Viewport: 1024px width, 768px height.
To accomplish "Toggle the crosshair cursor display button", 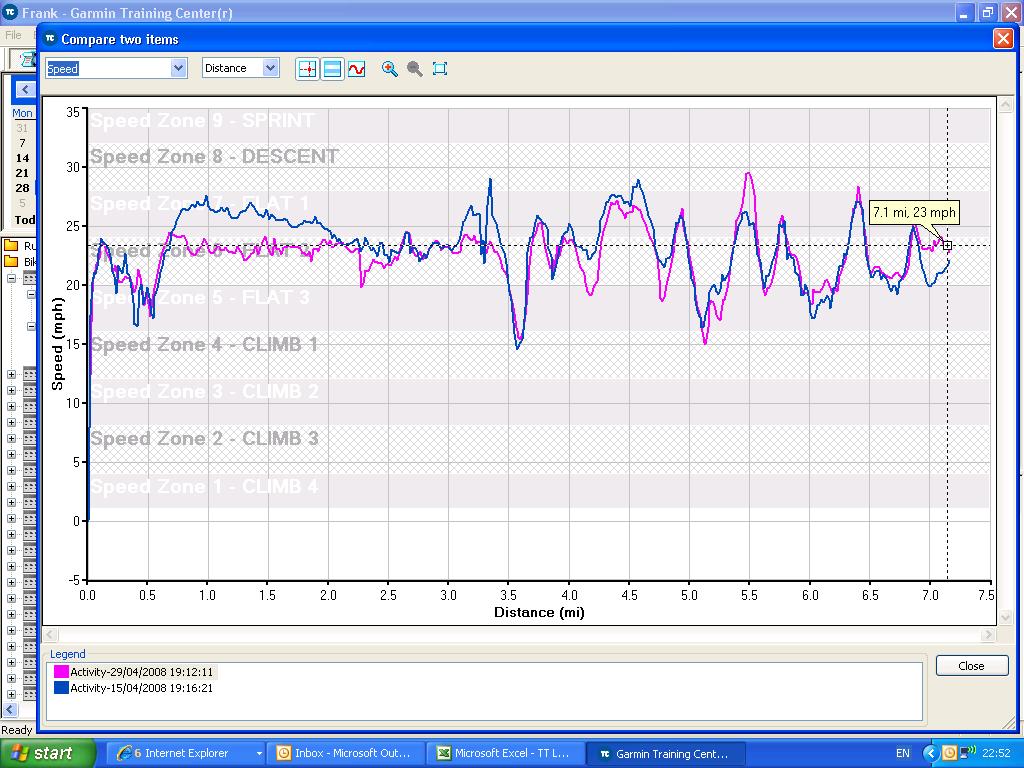I will (307, 69).
